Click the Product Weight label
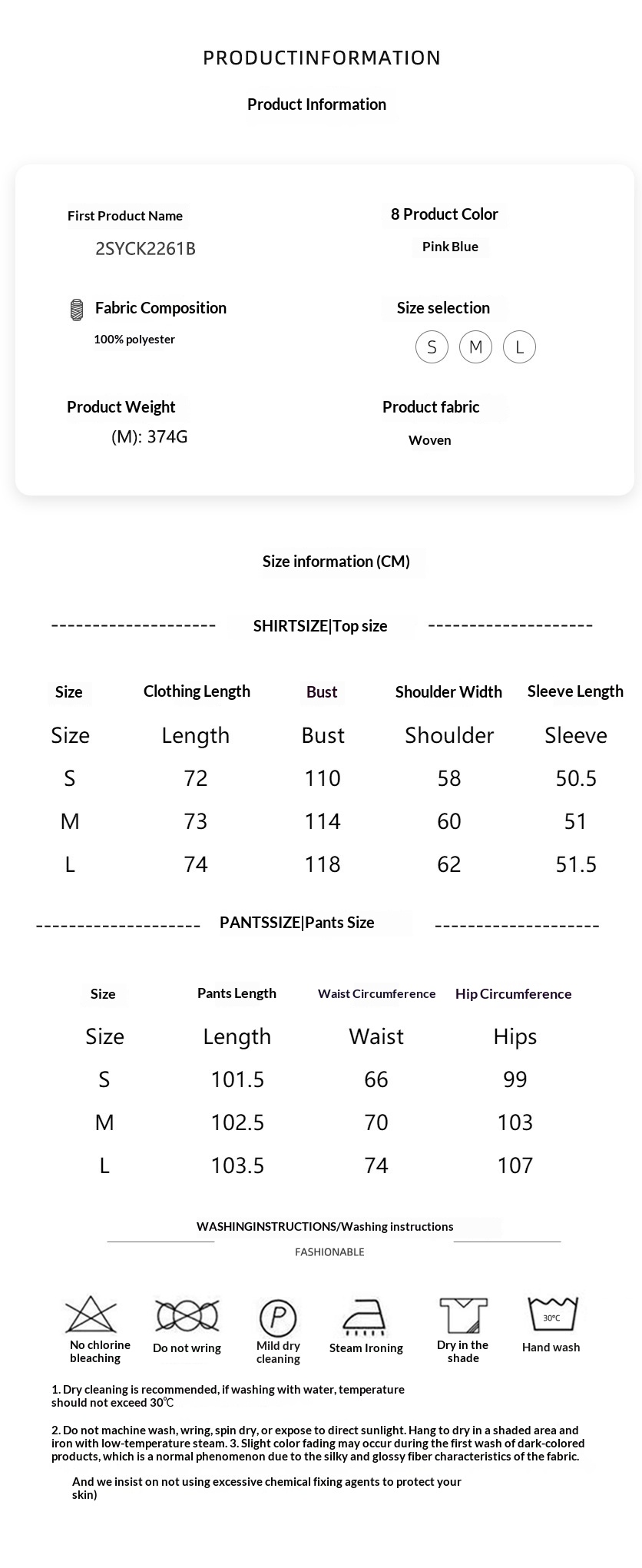Screen dimensions: 642x1568 point(121,407)
